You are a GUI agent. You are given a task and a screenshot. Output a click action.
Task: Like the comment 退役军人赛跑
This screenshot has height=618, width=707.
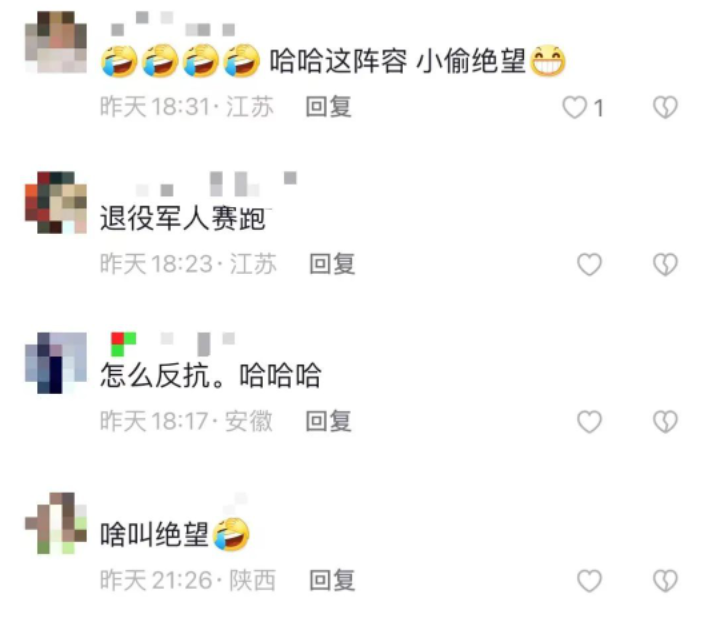click(x=590, y=264)
